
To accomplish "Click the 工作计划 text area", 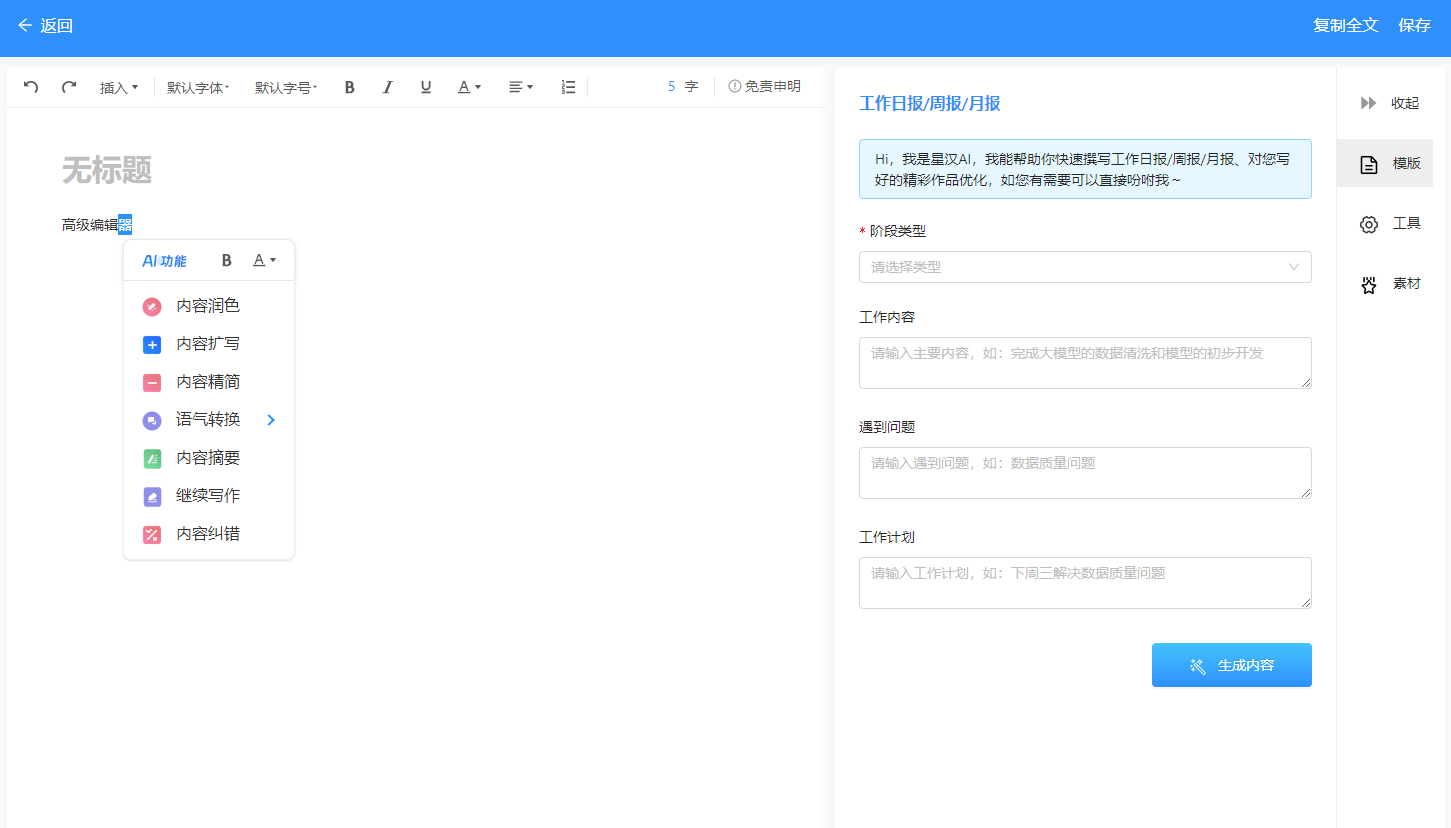I will point(1085,583).
